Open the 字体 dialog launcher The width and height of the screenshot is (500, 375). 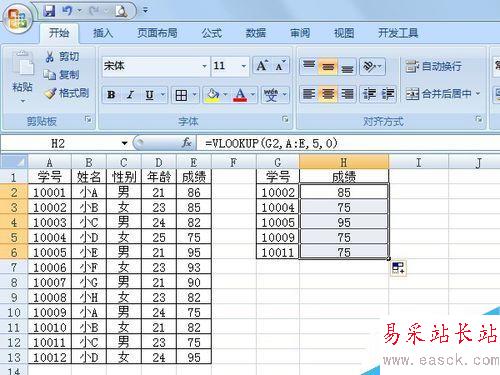[285, 119]
